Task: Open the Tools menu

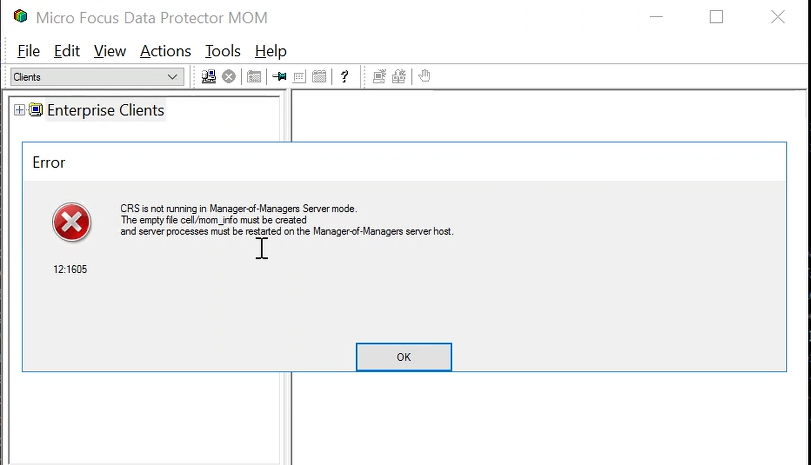Action: (x=222, y=51)
